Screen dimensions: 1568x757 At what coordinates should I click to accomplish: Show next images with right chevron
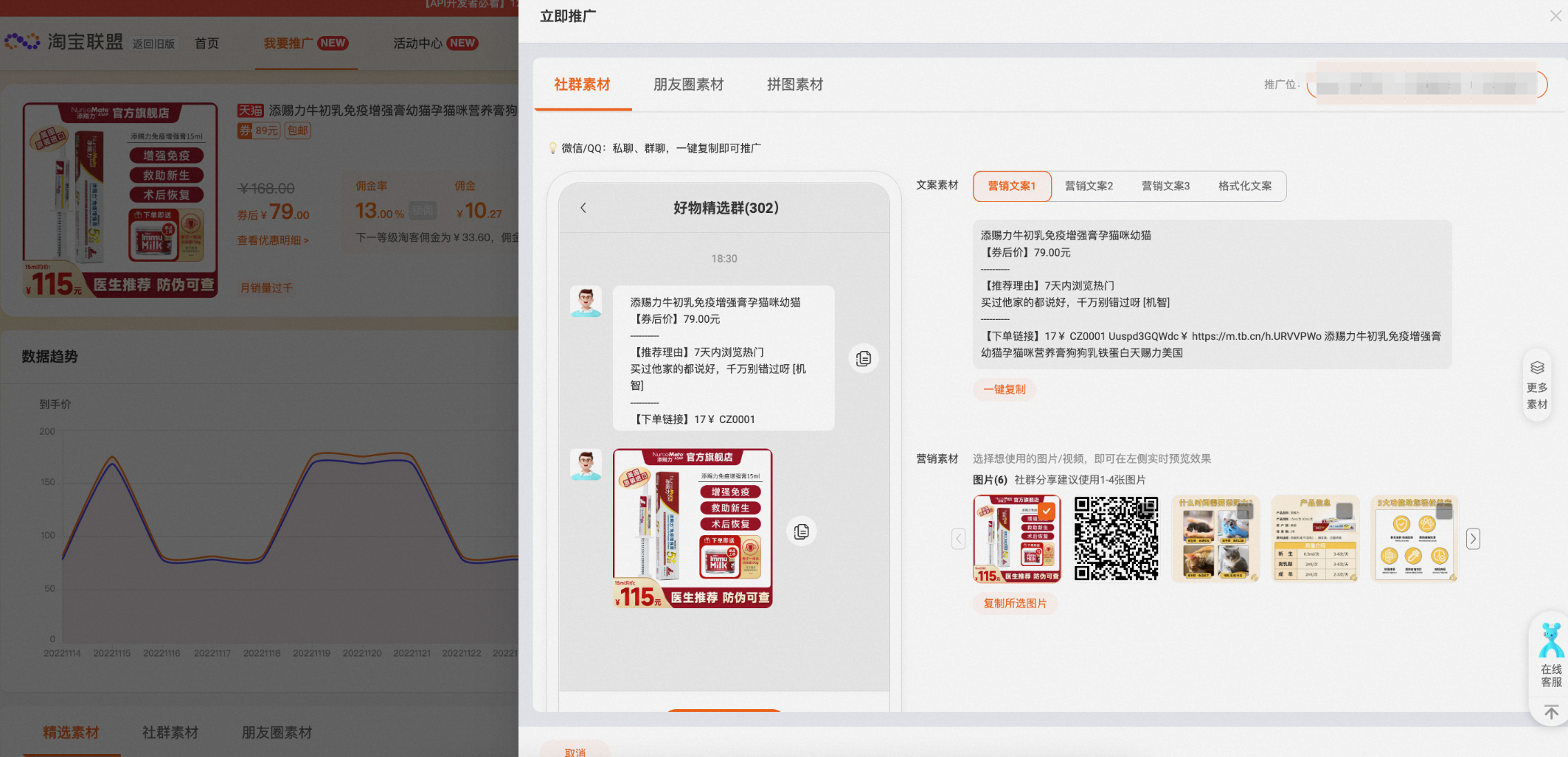point(1473,539)
